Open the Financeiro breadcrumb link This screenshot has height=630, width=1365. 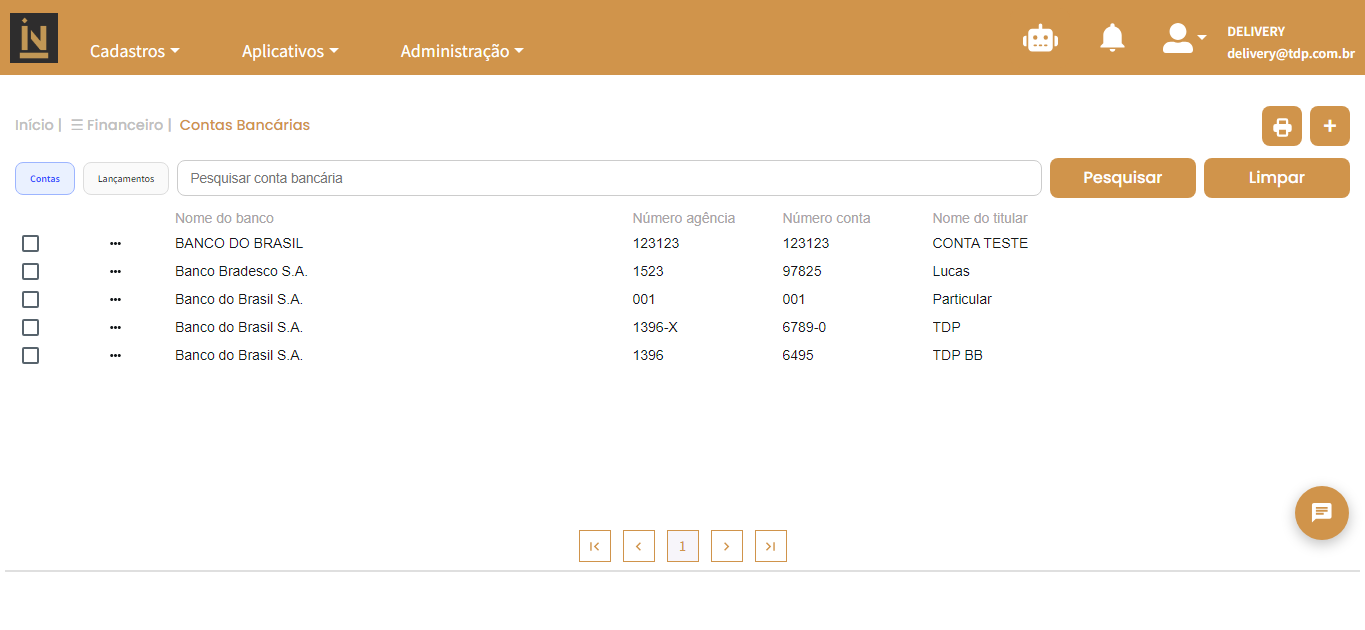point(117,125)
